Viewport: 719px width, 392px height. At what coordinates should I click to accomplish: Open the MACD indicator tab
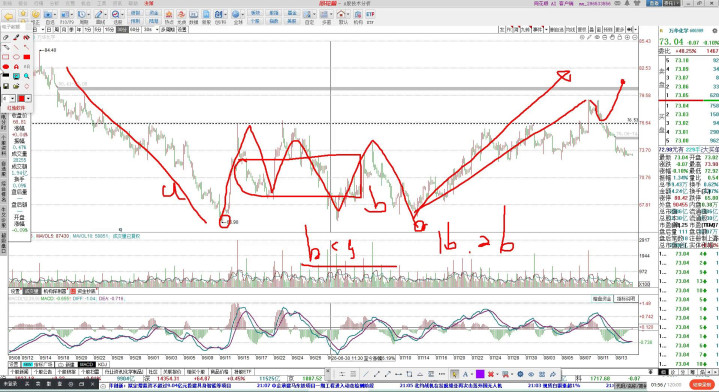[x=86, y=364]
